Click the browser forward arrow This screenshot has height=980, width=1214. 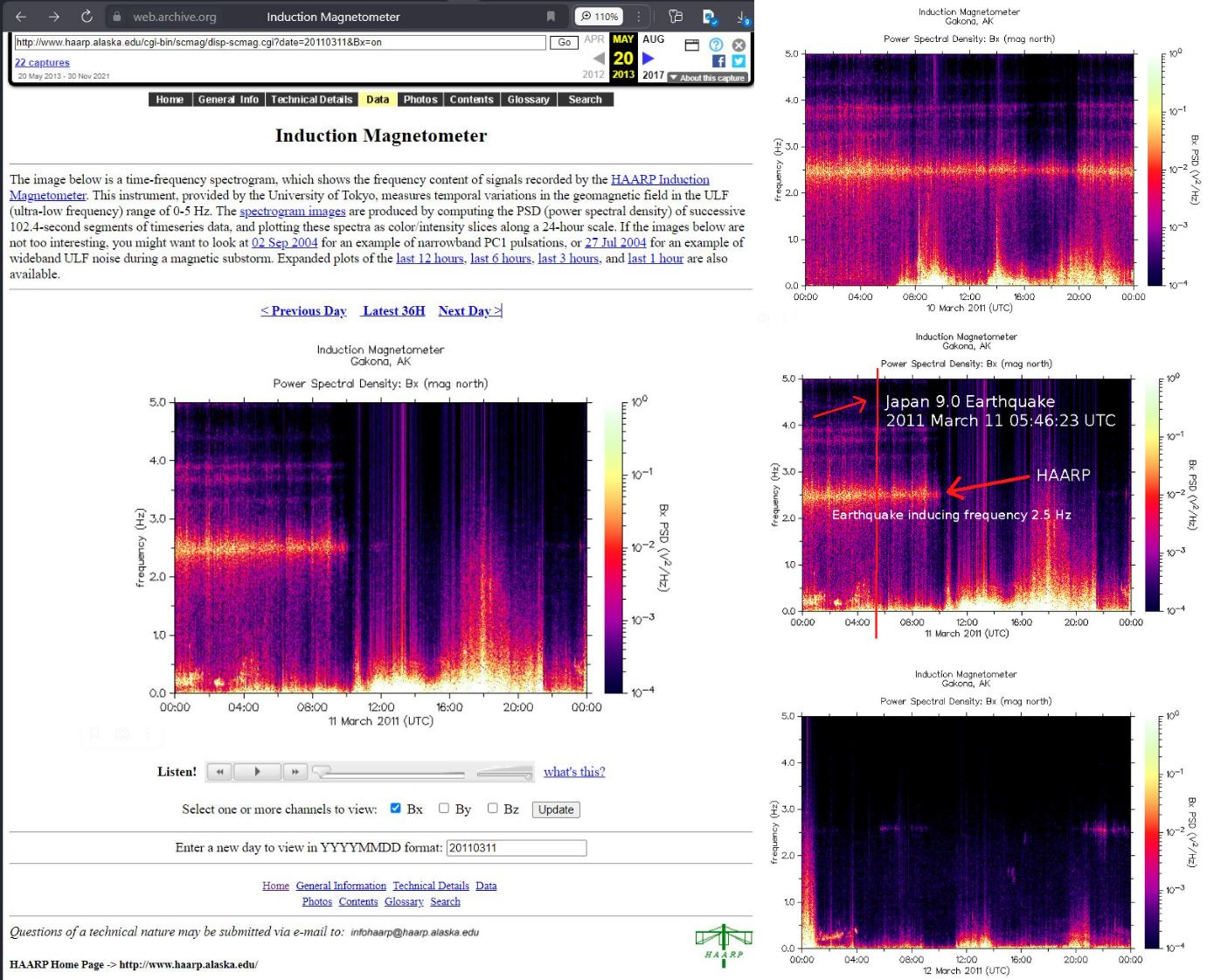[x=54, y=17]
